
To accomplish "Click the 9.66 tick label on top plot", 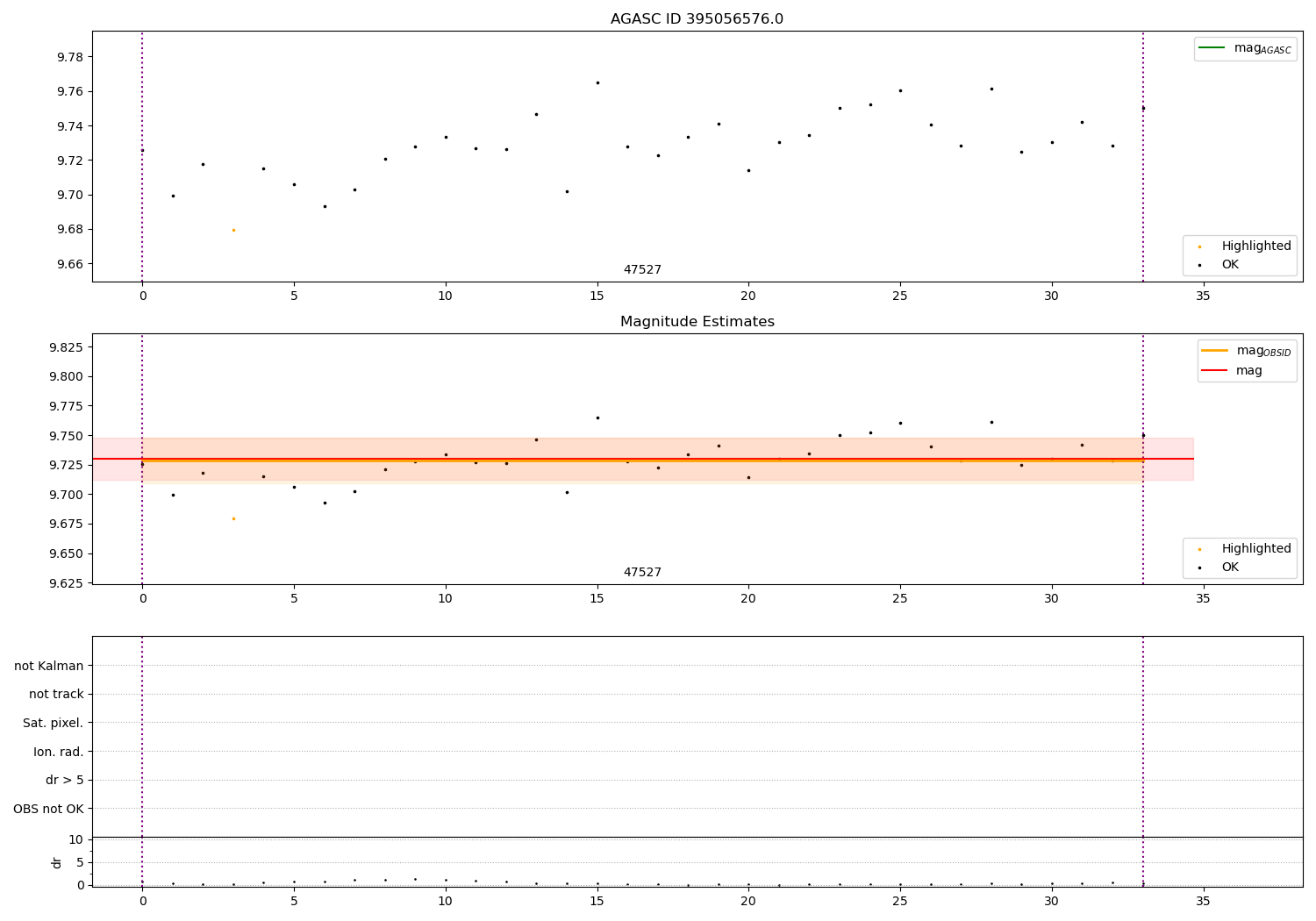I will point(70,264).
